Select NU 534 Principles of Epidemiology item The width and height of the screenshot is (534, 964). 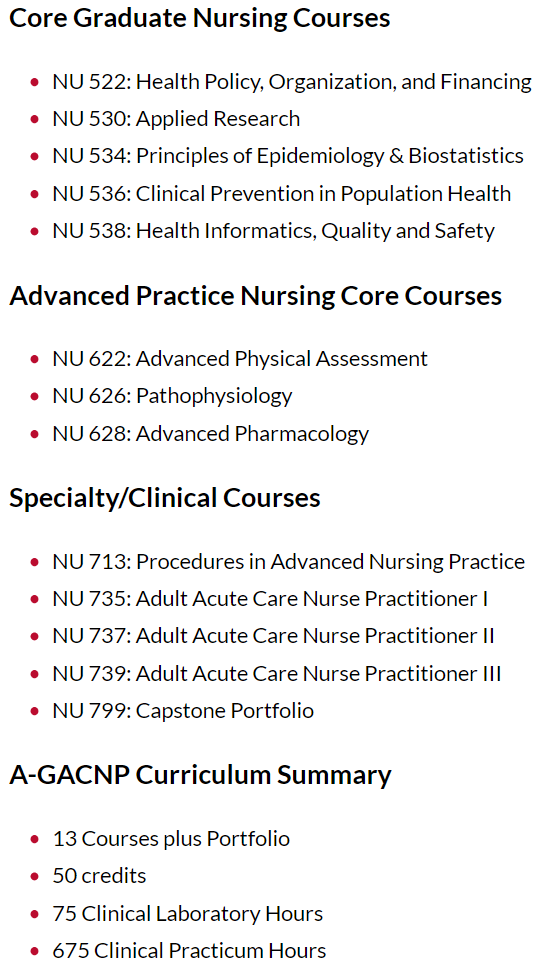point(288,156)
